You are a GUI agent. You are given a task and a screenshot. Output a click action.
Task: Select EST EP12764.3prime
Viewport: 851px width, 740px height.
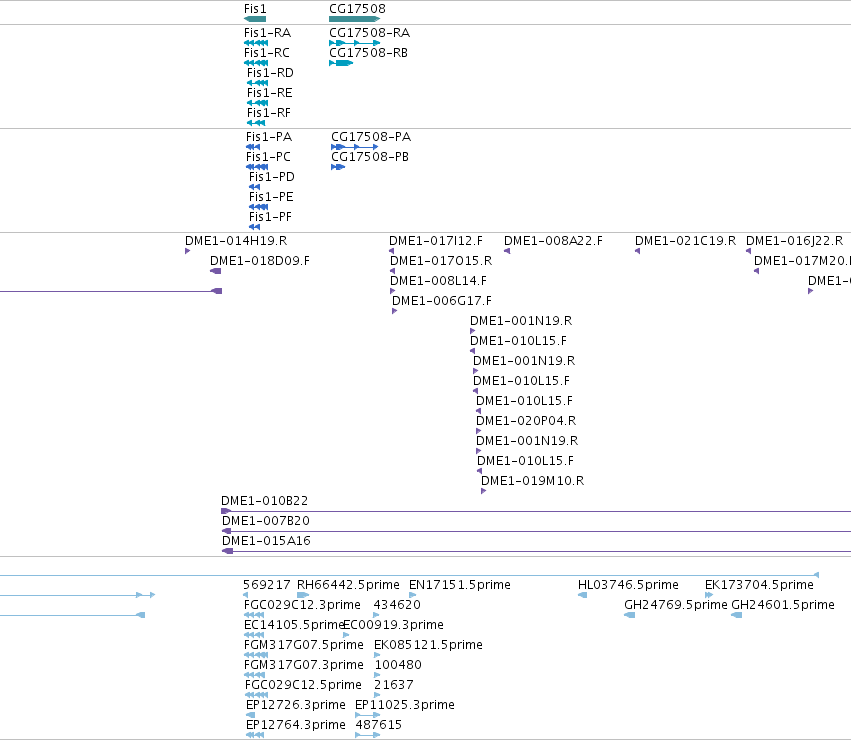tap(296, 726)
